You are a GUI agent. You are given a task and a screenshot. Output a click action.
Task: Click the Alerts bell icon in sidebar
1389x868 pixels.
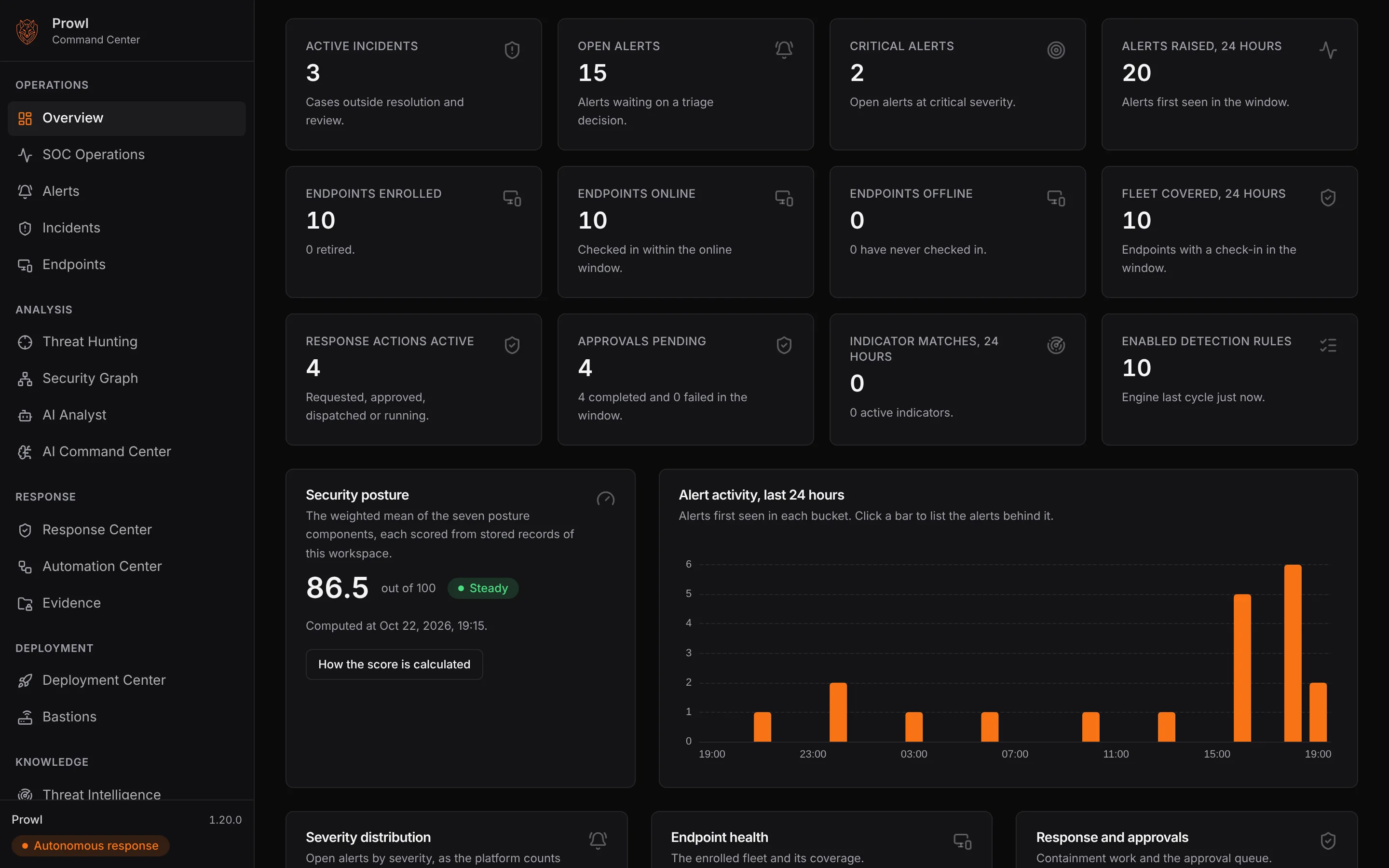point(25,192)
